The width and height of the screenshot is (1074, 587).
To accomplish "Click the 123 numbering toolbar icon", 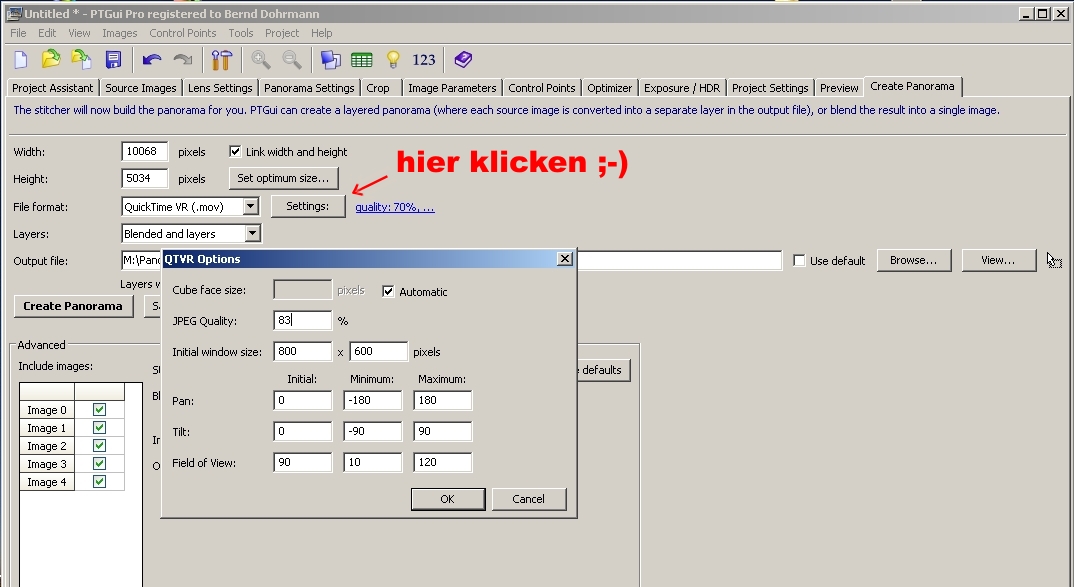I will tap(424, 60).
